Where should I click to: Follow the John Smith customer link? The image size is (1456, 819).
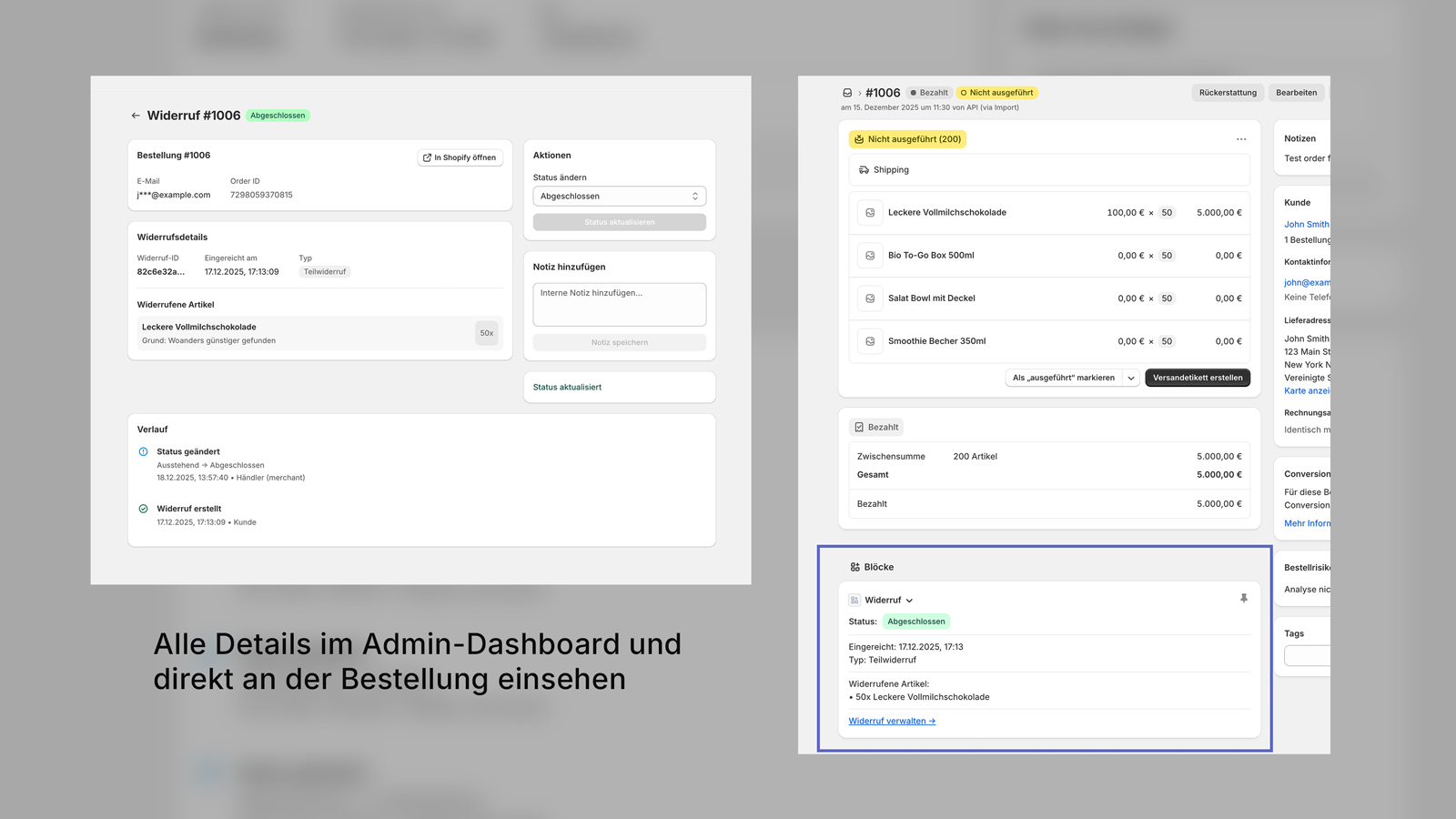(x=1305, y=224)
